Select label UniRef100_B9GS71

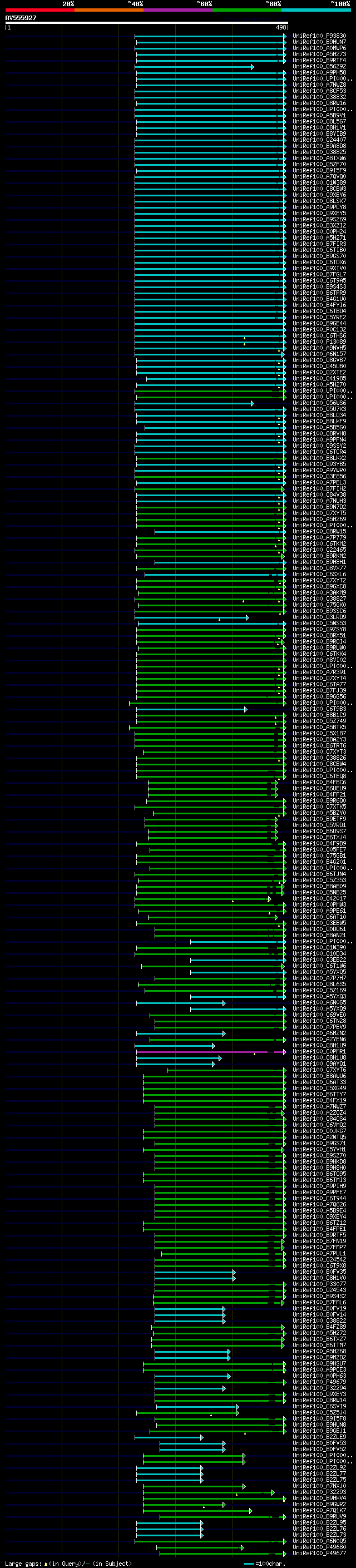tap(319, 1143)
